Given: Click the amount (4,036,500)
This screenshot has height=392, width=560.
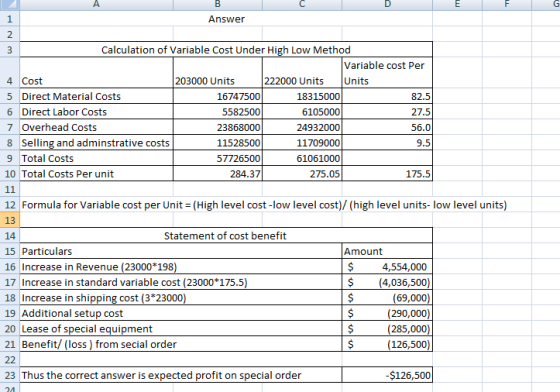Looking at the screenshot, I should tap(387, 282).
